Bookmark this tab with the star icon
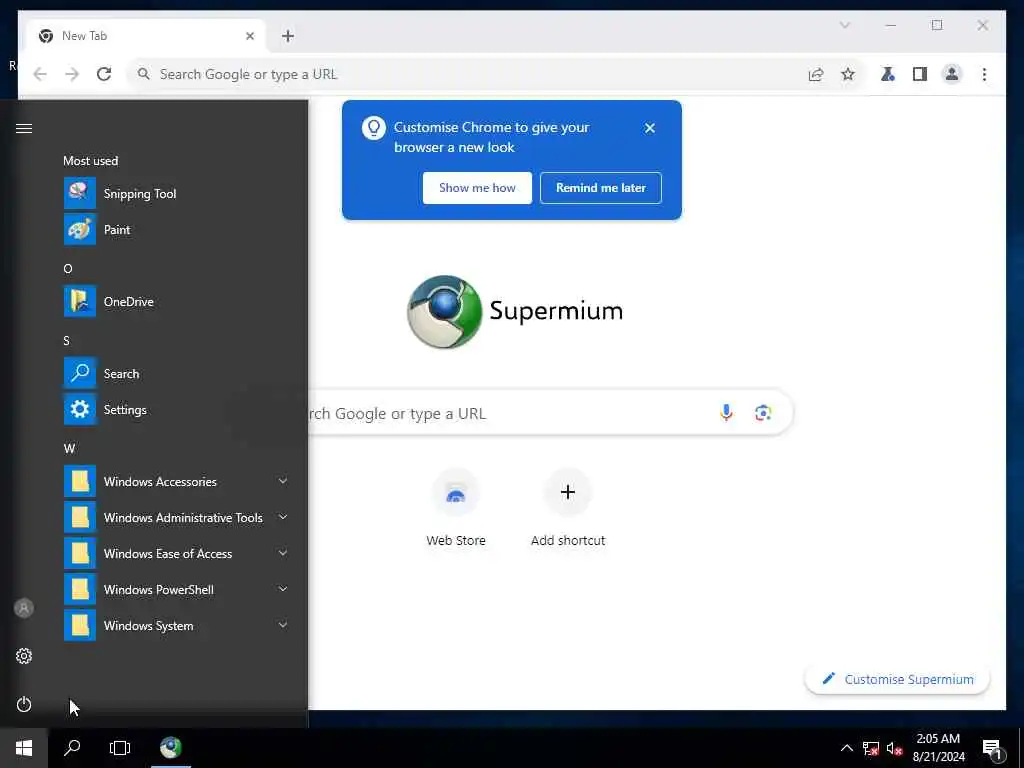The height and width of the screenshot is (768, 1024). click(x=848, y=74)
